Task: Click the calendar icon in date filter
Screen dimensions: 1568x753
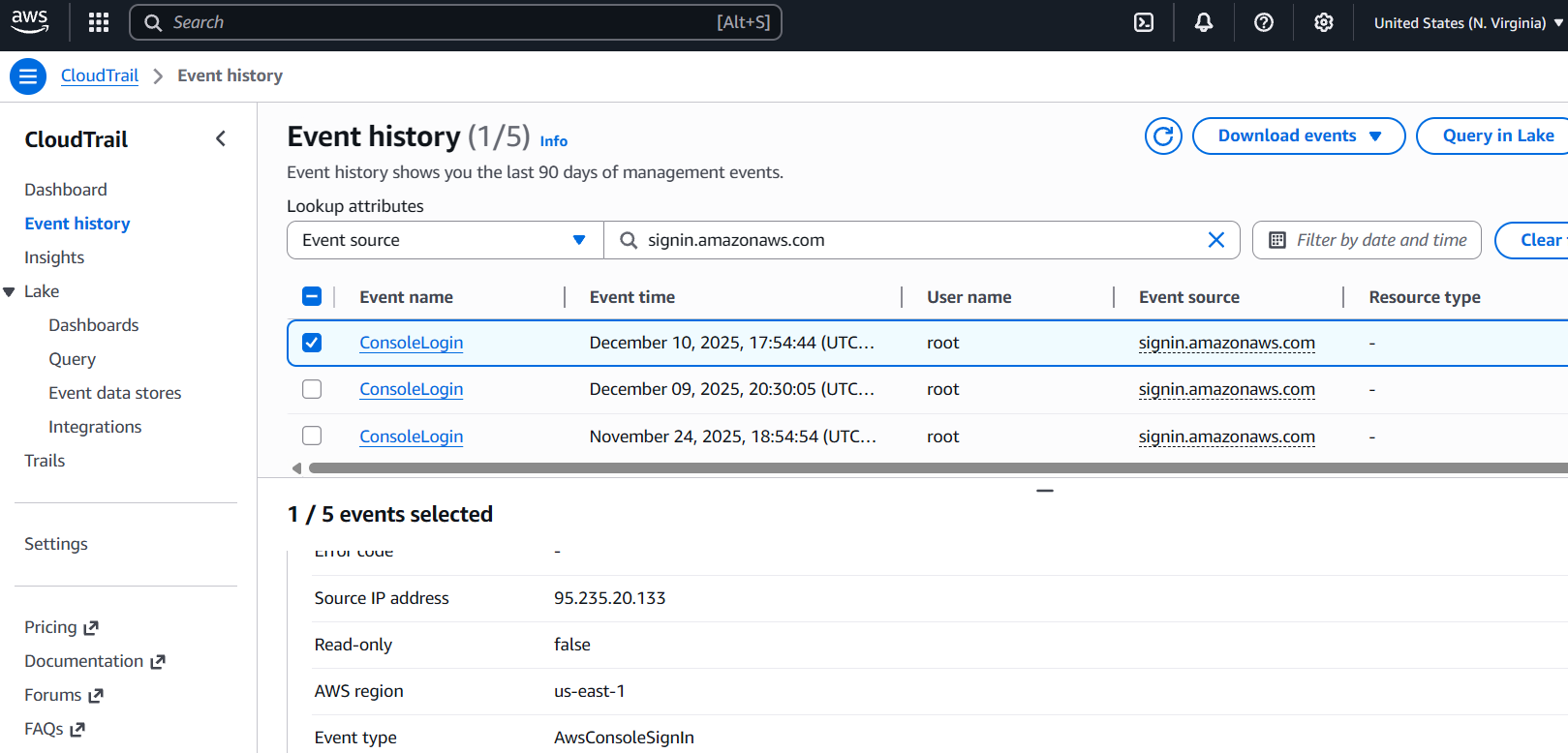Action: [1277, 240]
